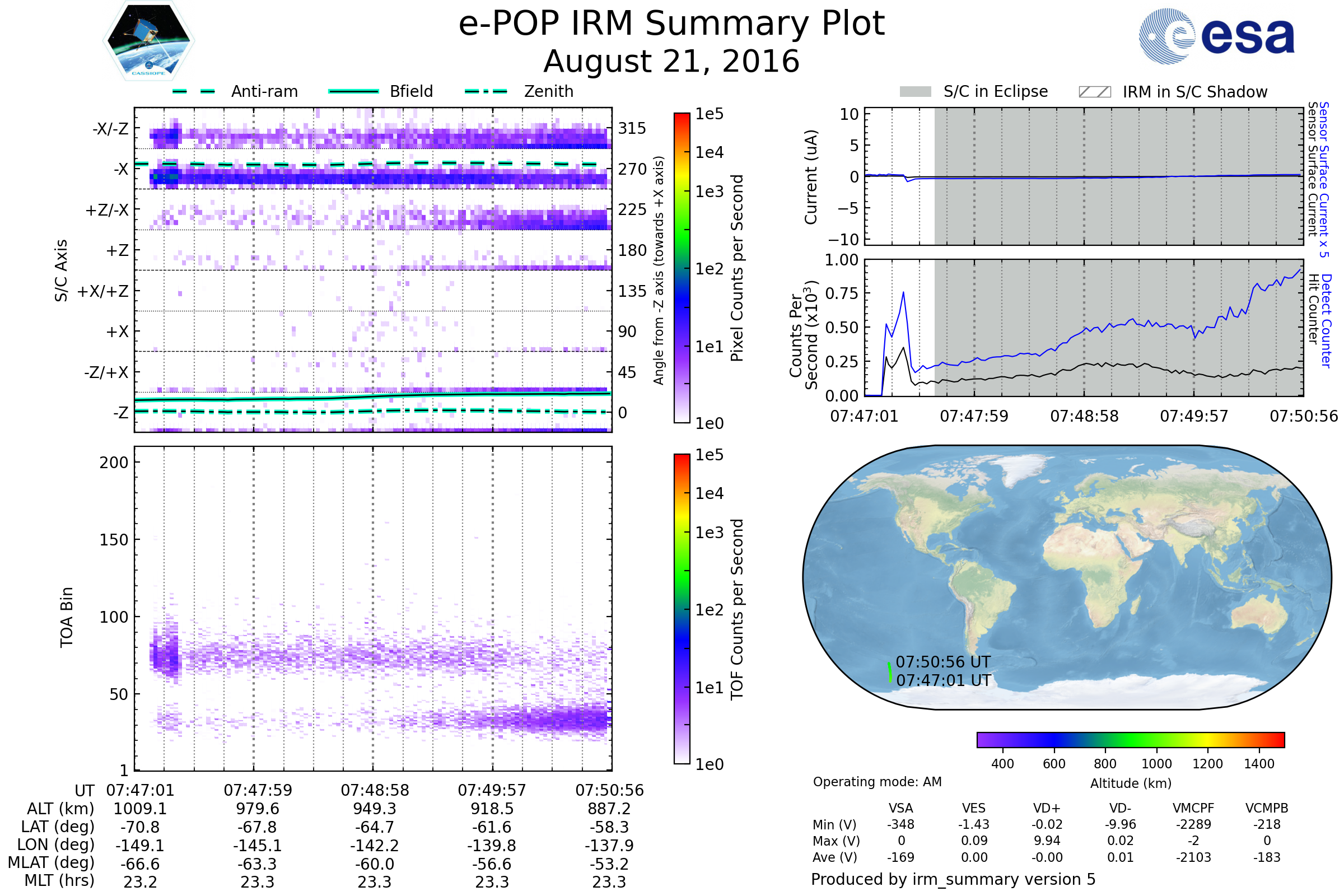
Task: Click the IRM in S/C Shadow hatched swatch
Action: [1094, 92]
